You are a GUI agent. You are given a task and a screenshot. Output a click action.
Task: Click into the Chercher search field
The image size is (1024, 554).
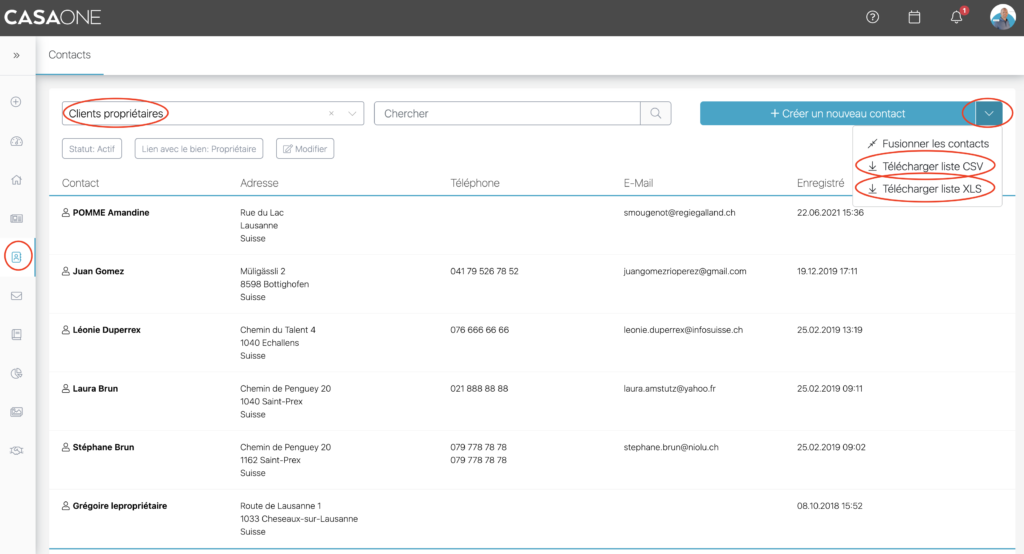(507, 113)
